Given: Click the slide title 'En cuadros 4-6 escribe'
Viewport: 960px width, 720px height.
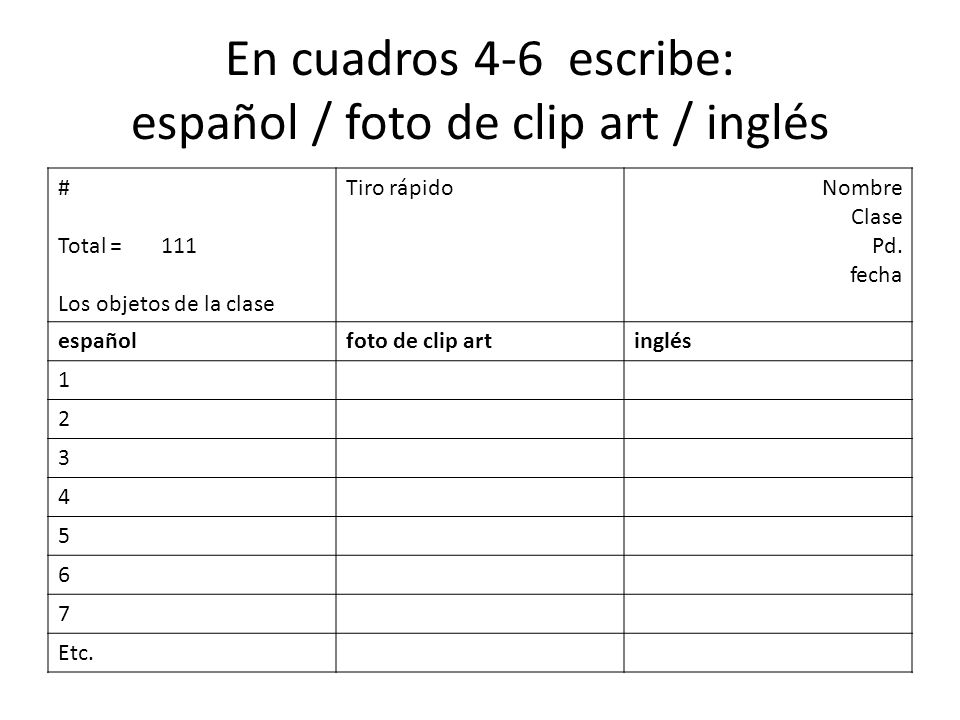Looking at the screenshot, I should point(479,59).
